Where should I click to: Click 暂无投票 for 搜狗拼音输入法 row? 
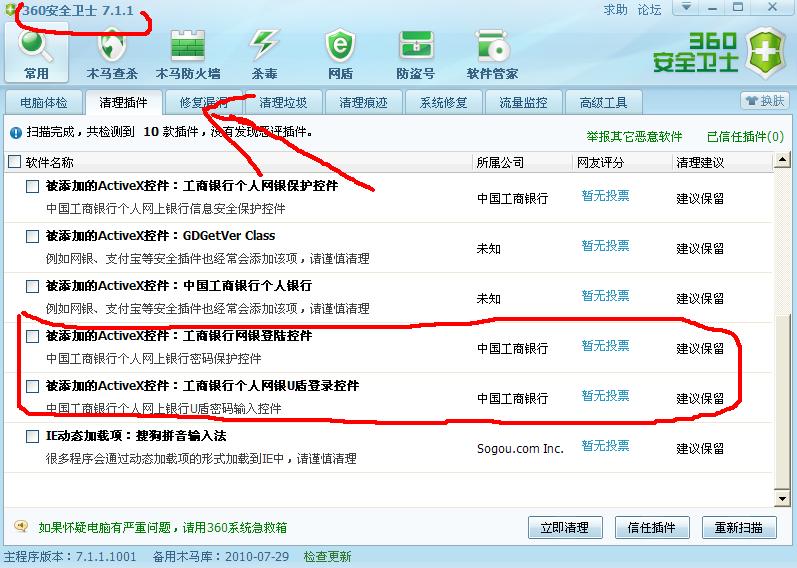[x=605, y=446]
